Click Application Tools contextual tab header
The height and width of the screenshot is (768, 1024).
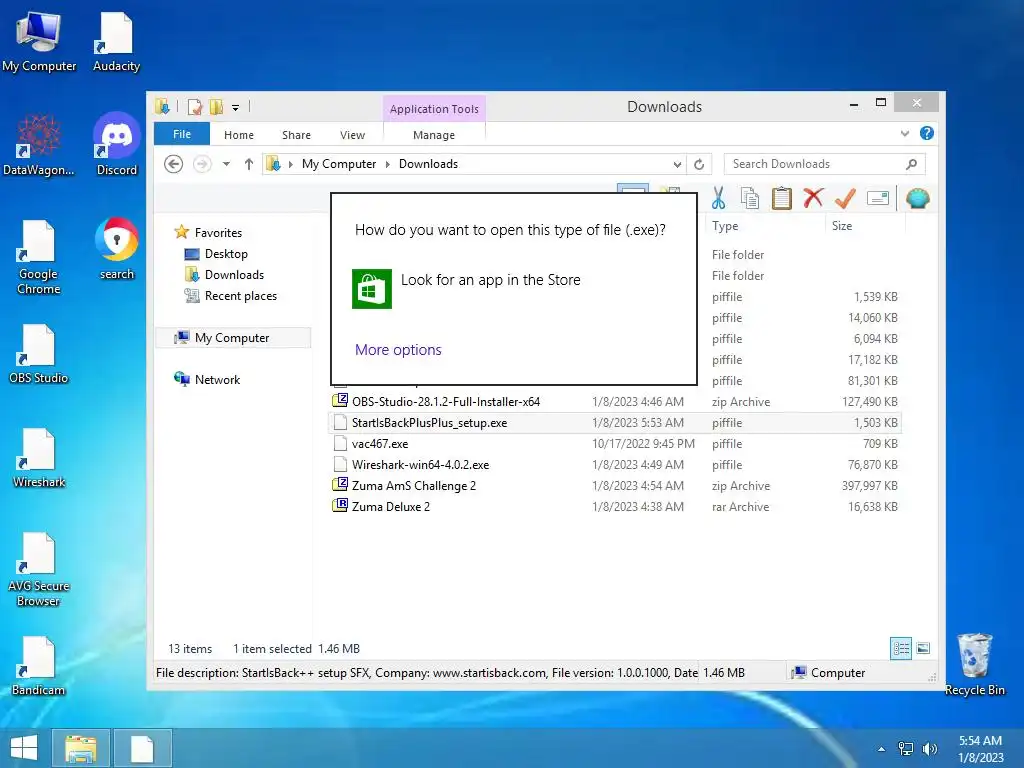434,108
